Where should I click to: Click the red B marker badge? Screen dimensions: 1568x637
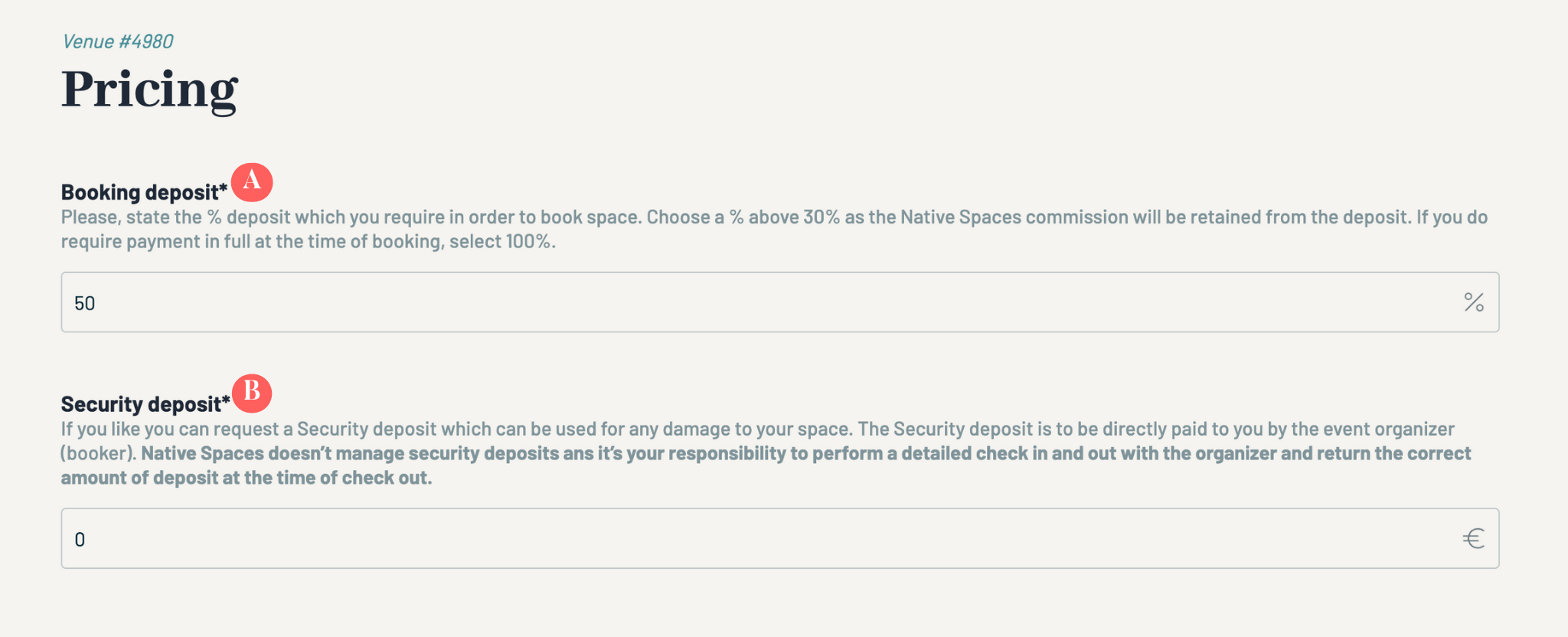pyautogui.click(x=252, y=393)
